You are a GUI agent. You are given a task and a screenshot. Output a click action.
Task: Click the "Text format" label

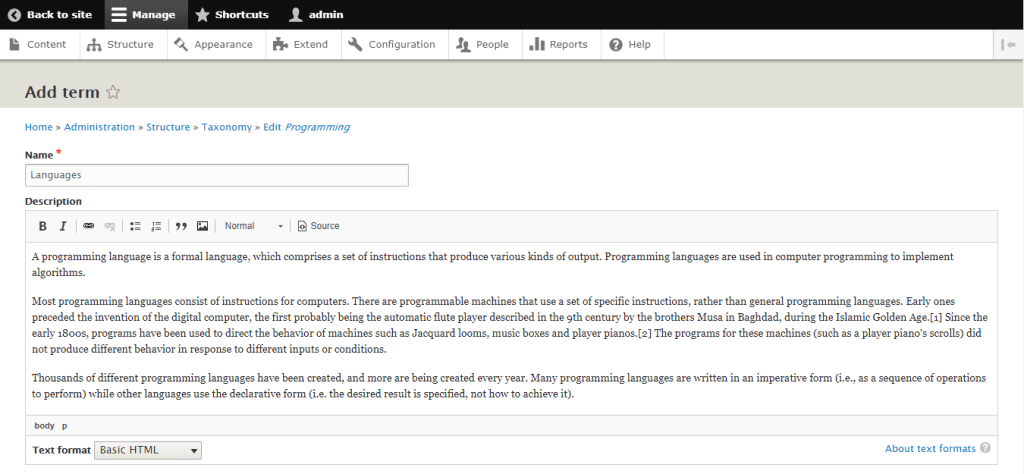click(61, 450)
